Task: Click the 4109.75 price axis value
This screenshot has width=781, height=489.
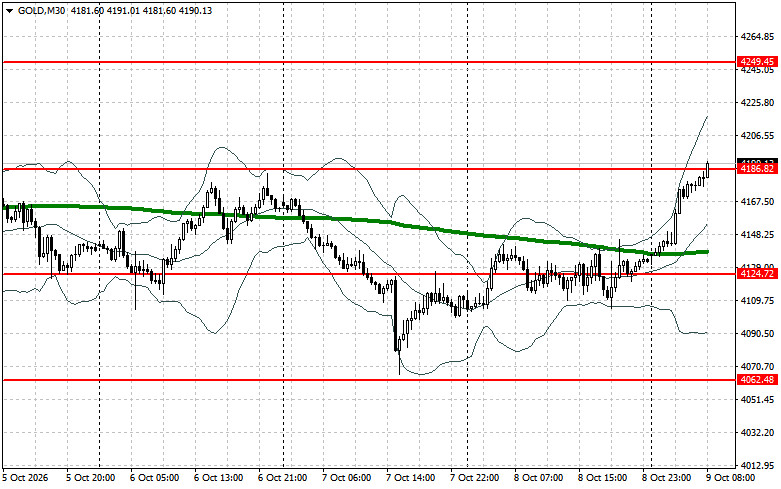Action: [x=758, y=300]
